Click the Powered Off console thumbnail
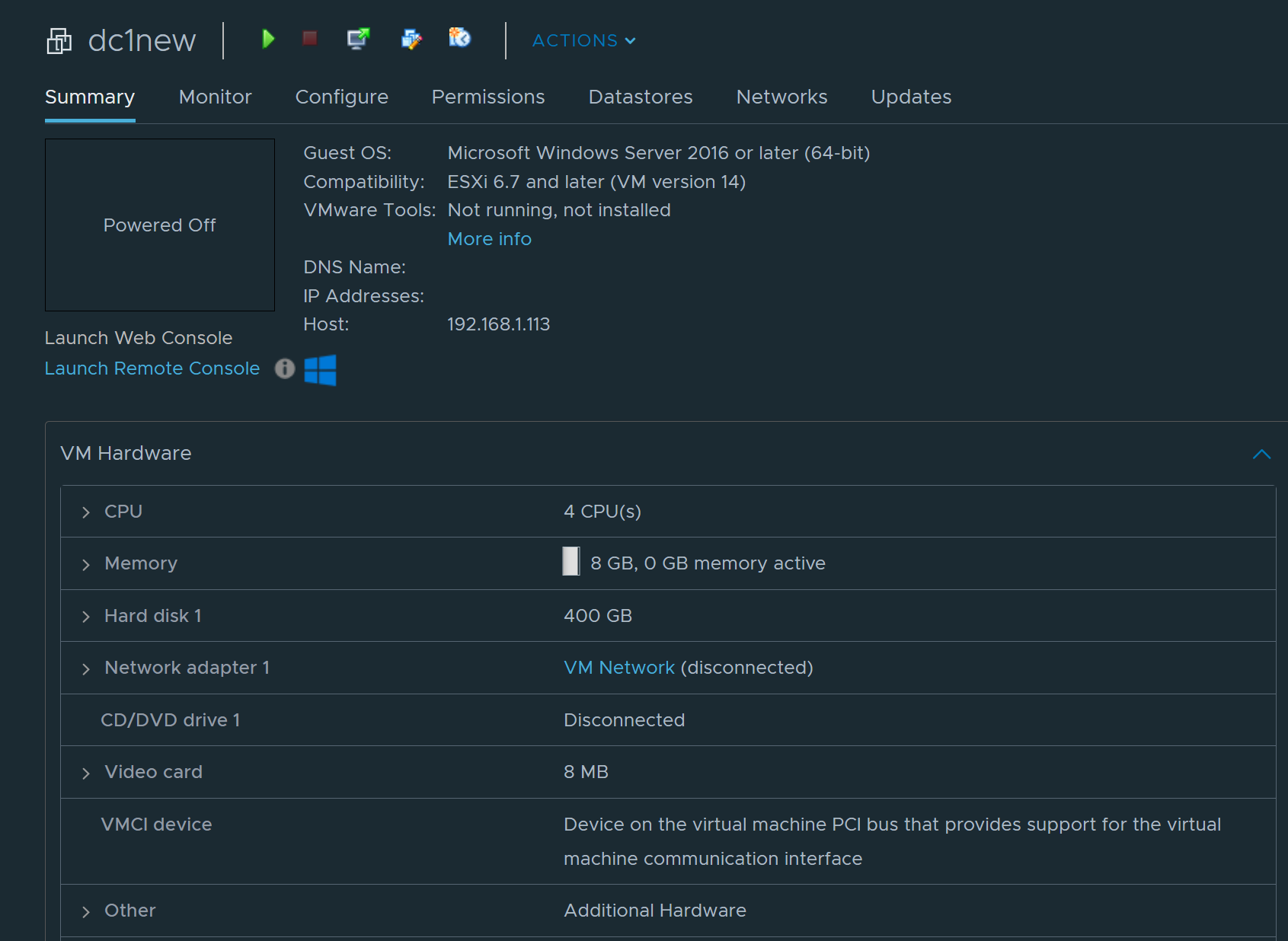 click(x=160, y=225)
